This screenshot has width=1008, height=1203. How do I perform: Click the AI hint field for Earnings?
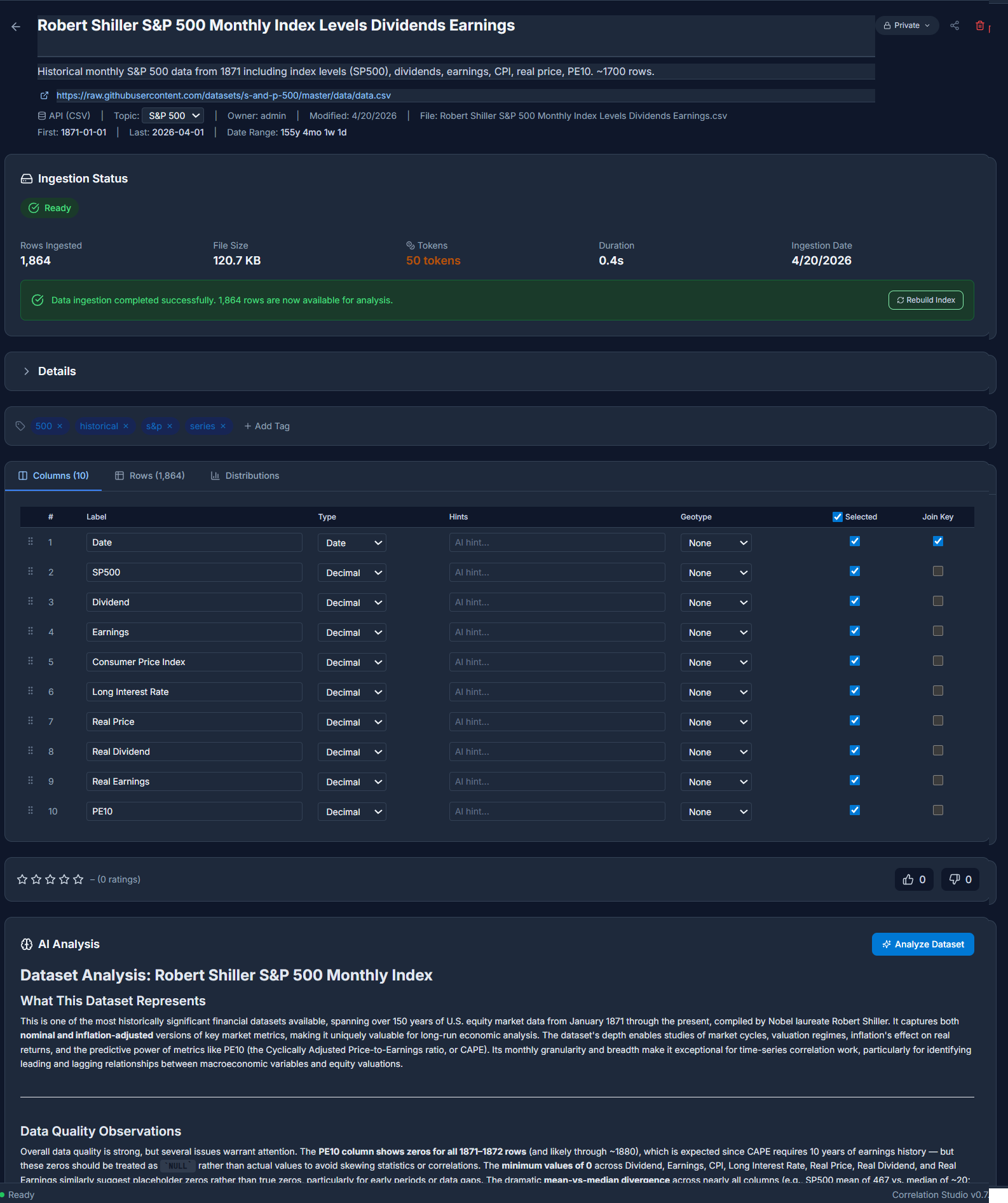[x=557, y=632]
